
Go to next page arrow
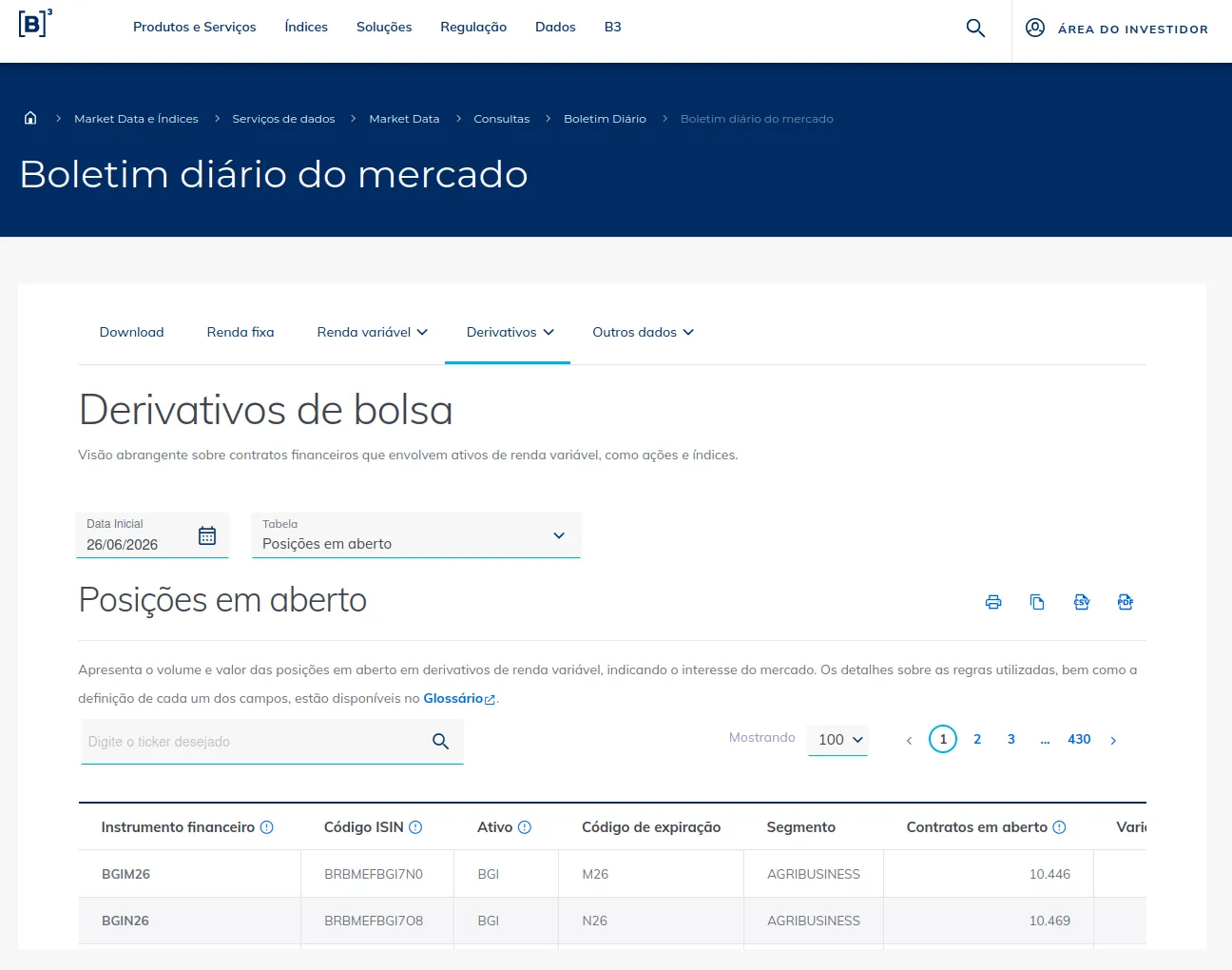[x=1113, y=740]
